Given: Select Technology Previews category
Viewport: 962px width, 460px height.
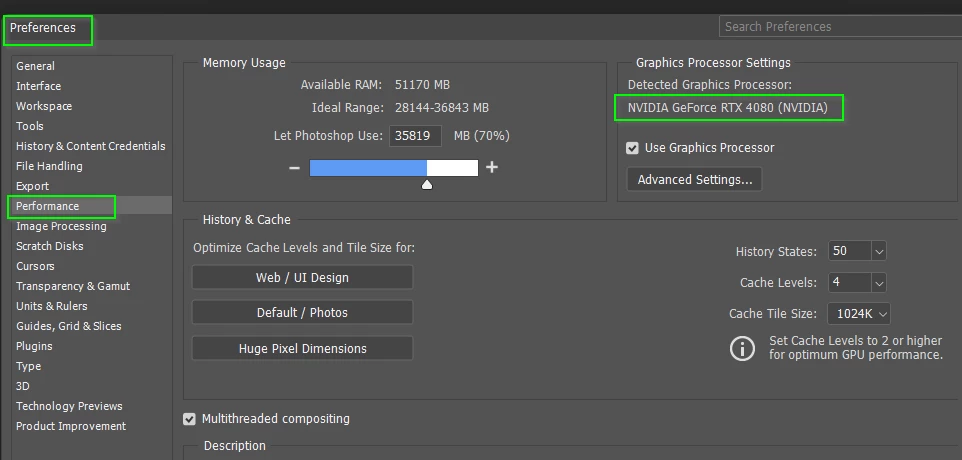Looking at the screenshot, I should coord(69,406).
